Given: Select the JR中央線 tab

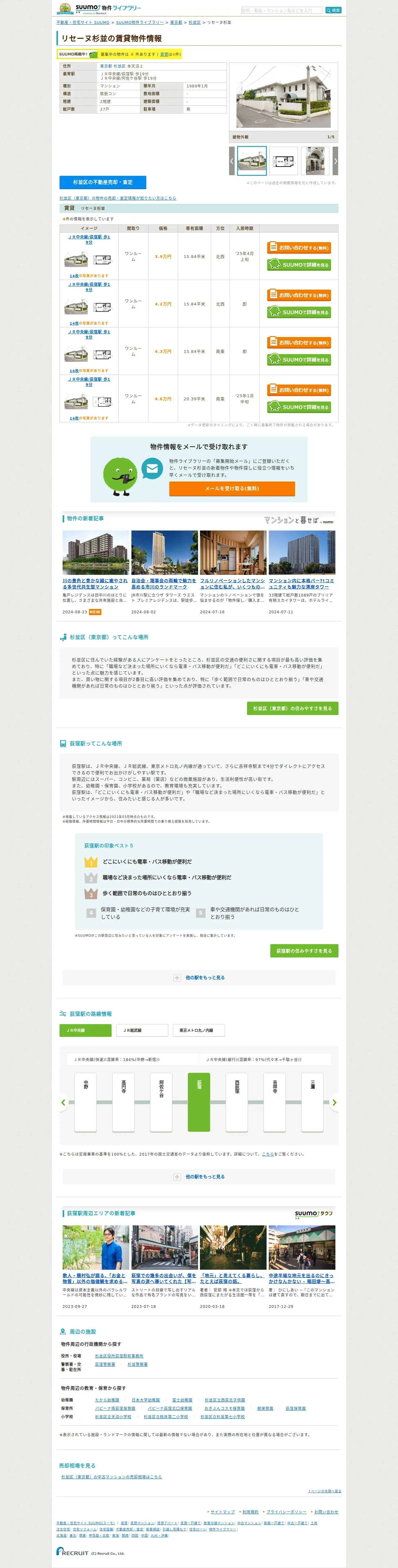Looking at the screenshot, I should click(x=86, y=1031).
